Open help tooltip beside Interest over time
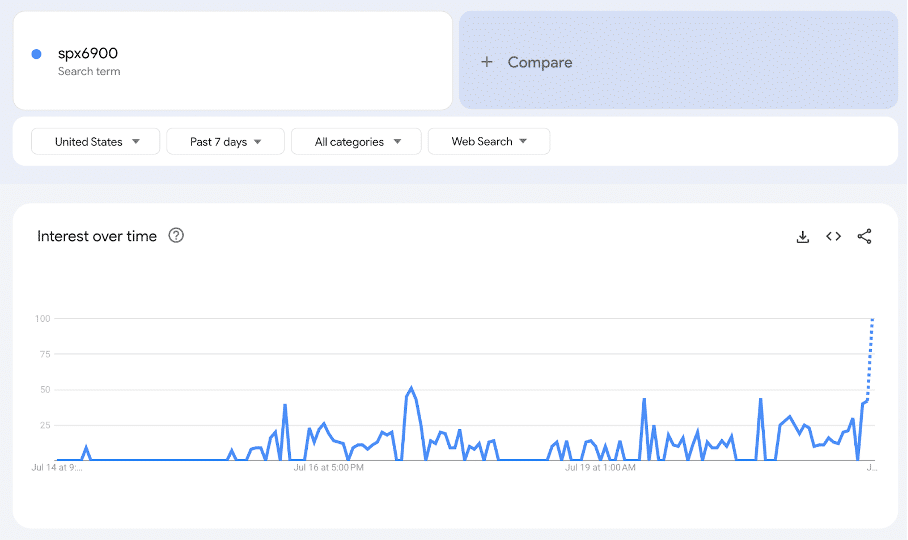 [x=176, y=236]
